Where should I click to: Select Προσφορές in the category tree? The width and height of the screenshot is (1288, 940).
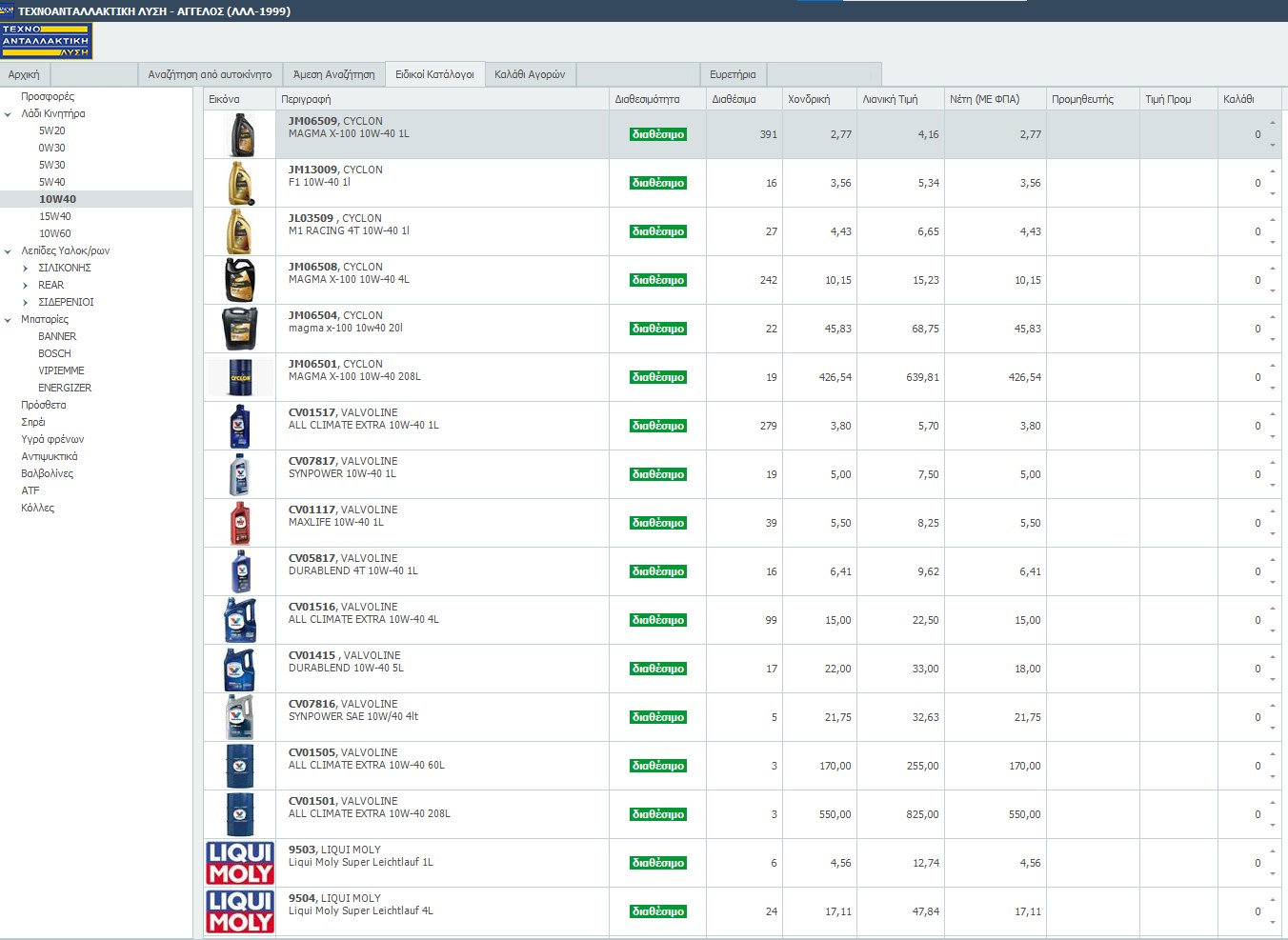[48, 96]
